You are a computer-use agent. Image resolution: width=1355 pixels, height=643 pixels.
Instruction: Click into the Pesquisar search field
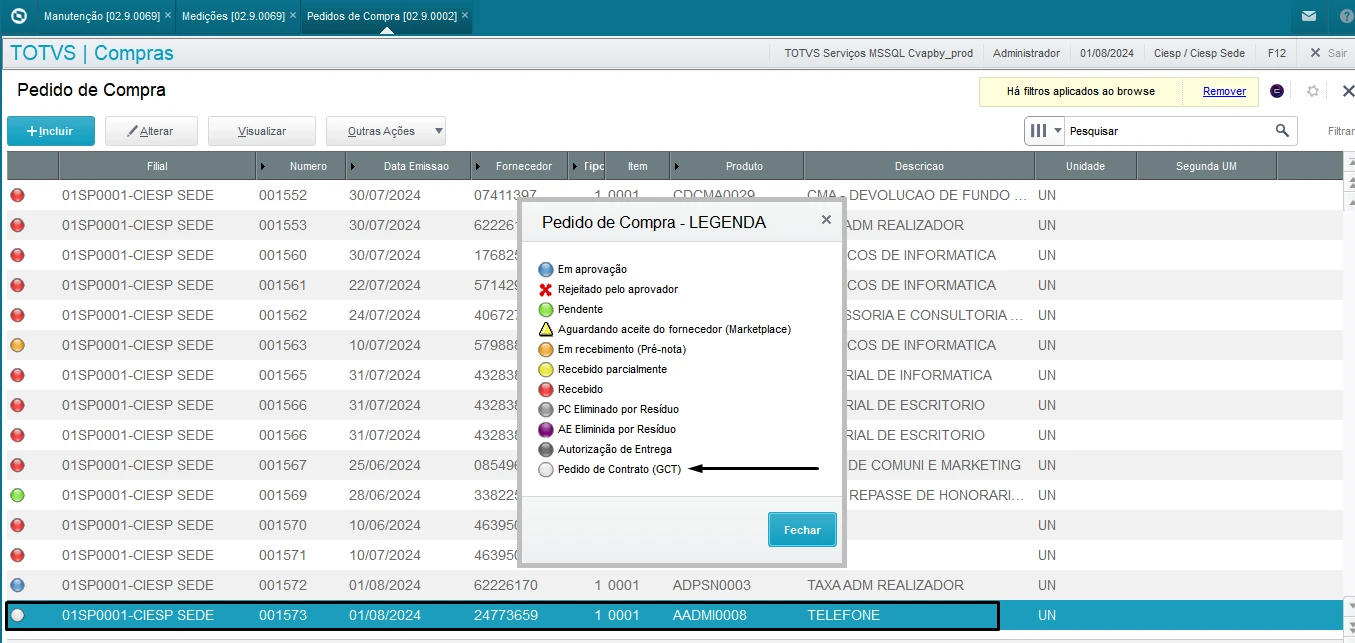pos(1165,131)
